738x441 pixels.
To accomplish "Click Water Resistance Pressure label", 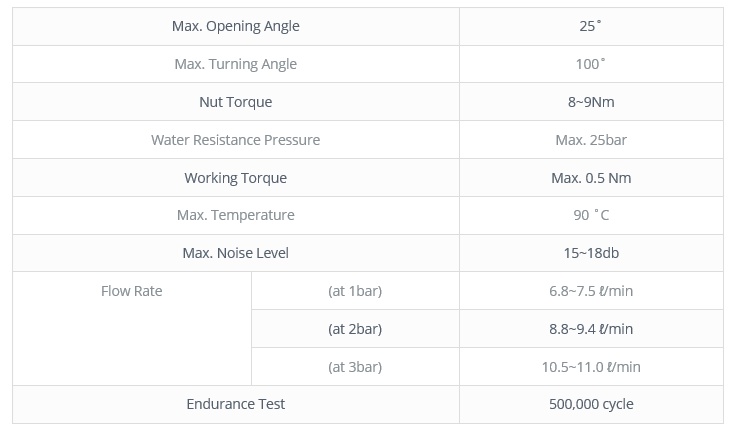I will 235,140.
